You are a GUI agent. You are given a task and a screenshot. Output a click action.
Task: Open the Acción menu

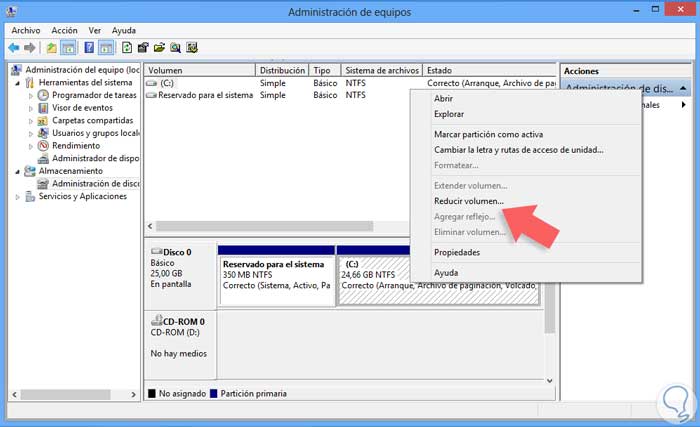[x=64, y=30]
